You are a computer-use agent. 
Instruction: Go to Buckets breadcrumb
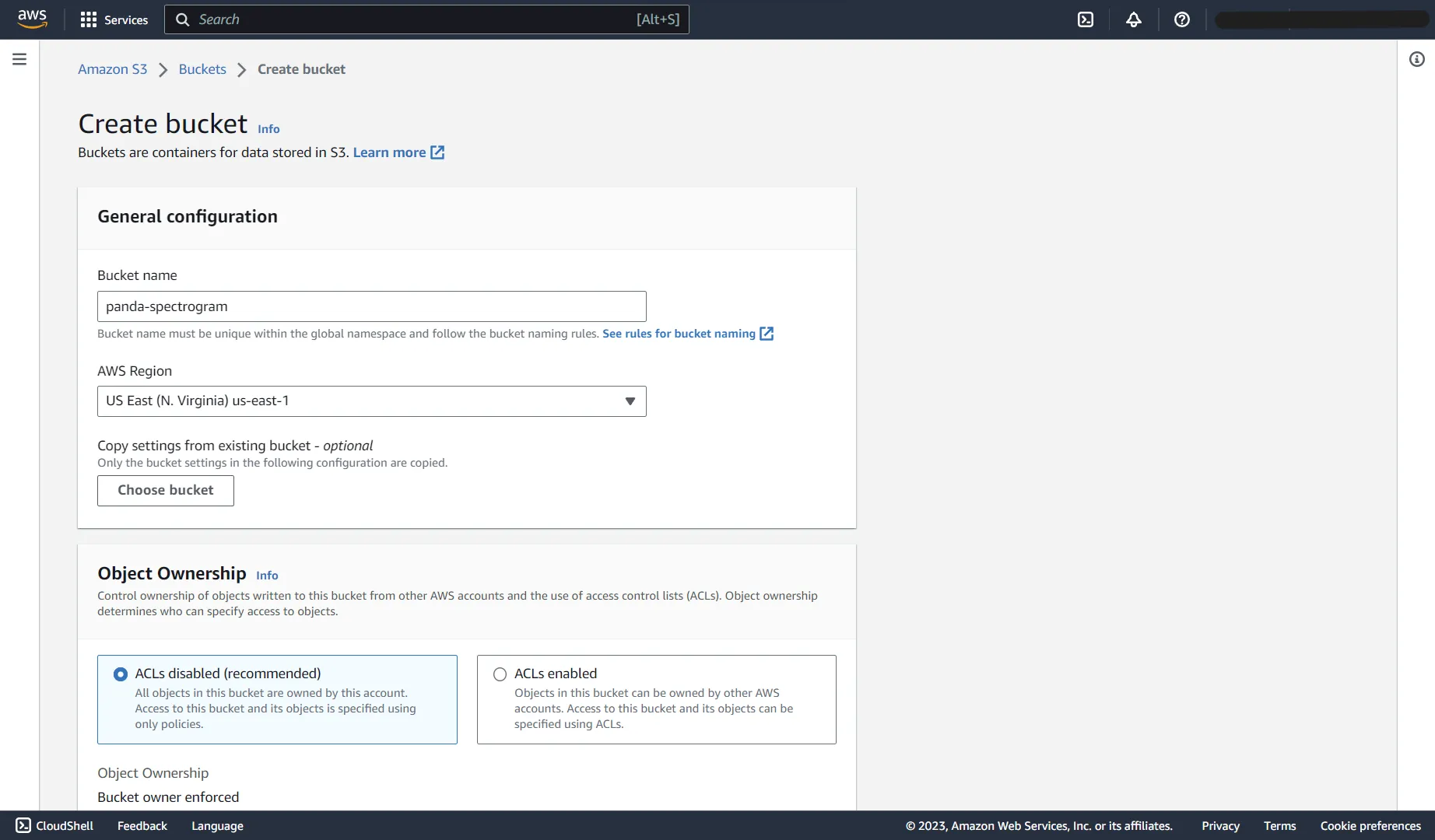(x=202, y=69)
